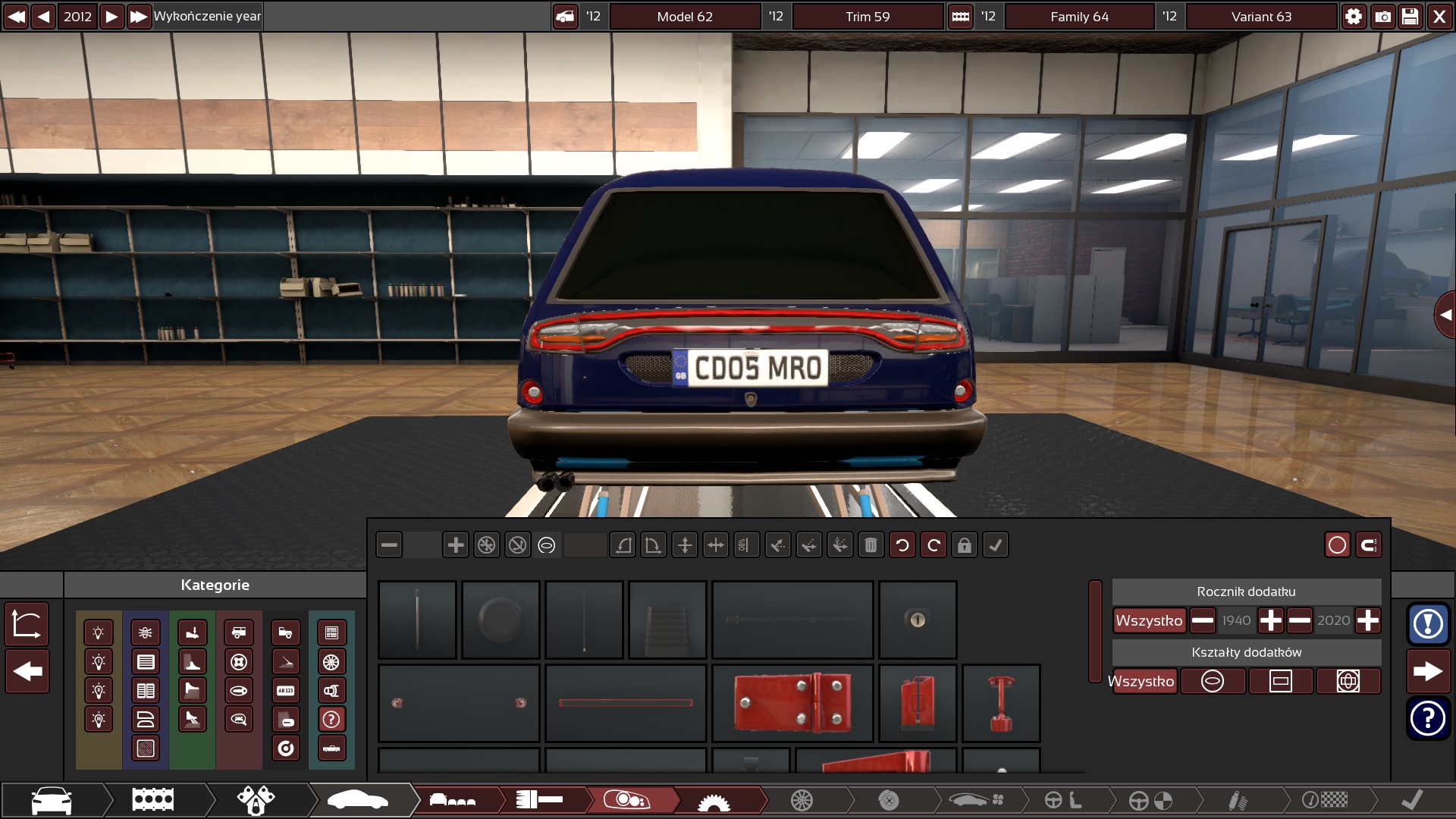Filter fixtures by globe-in-square shape
Viewport: 1456px width, 819px height.
1348,681
